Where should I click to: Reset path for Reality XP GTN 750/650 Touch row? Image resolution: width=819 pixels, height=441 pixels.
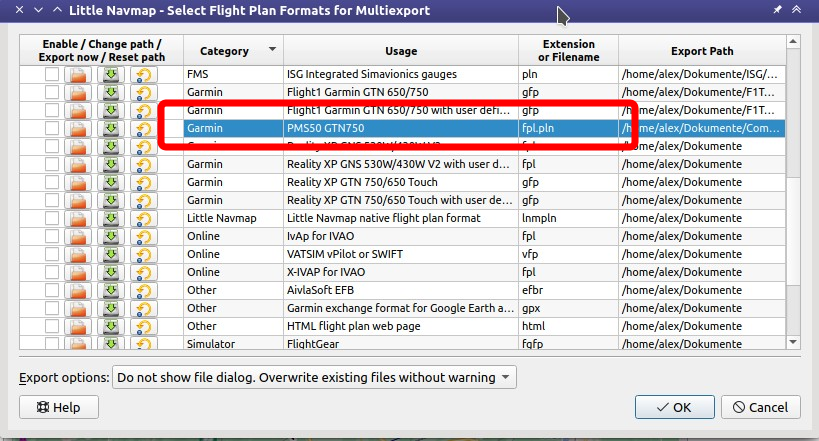pos(144,182)
